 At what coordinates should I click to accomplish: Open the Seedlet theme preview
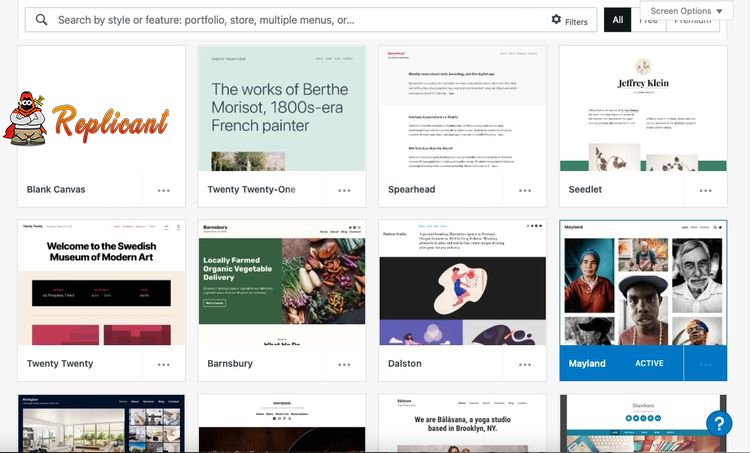[643, 109]
